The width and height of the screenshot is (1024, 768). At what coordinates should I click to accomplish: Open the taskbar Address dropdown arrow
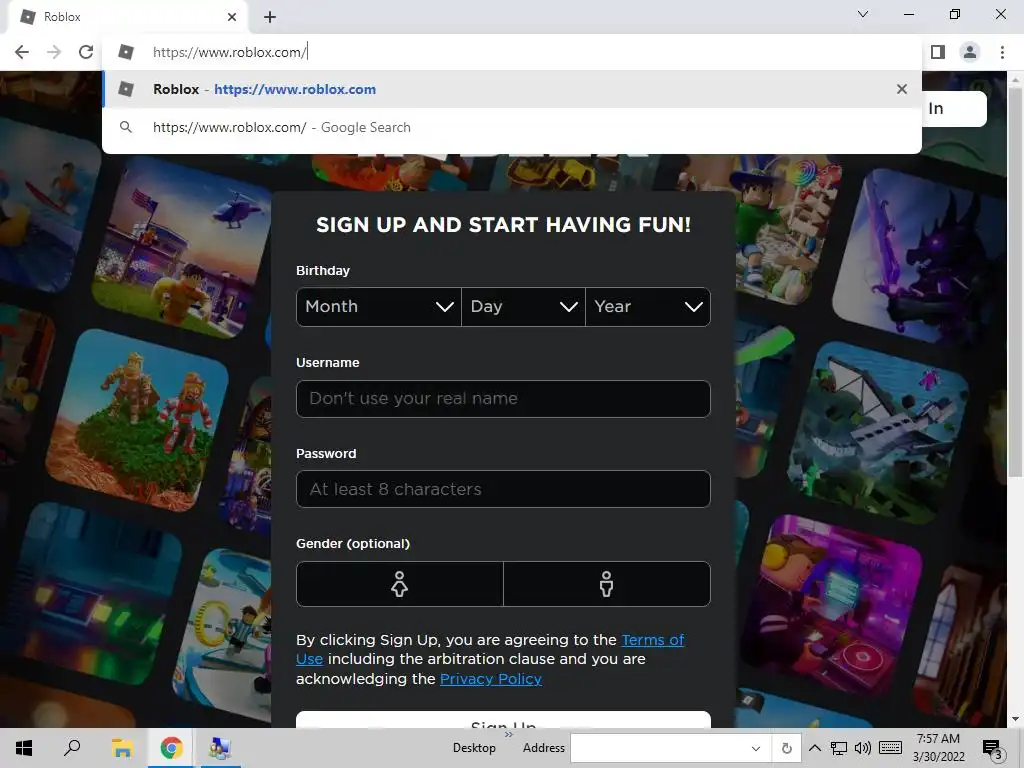pyautogui.click(x=756, y=748)
